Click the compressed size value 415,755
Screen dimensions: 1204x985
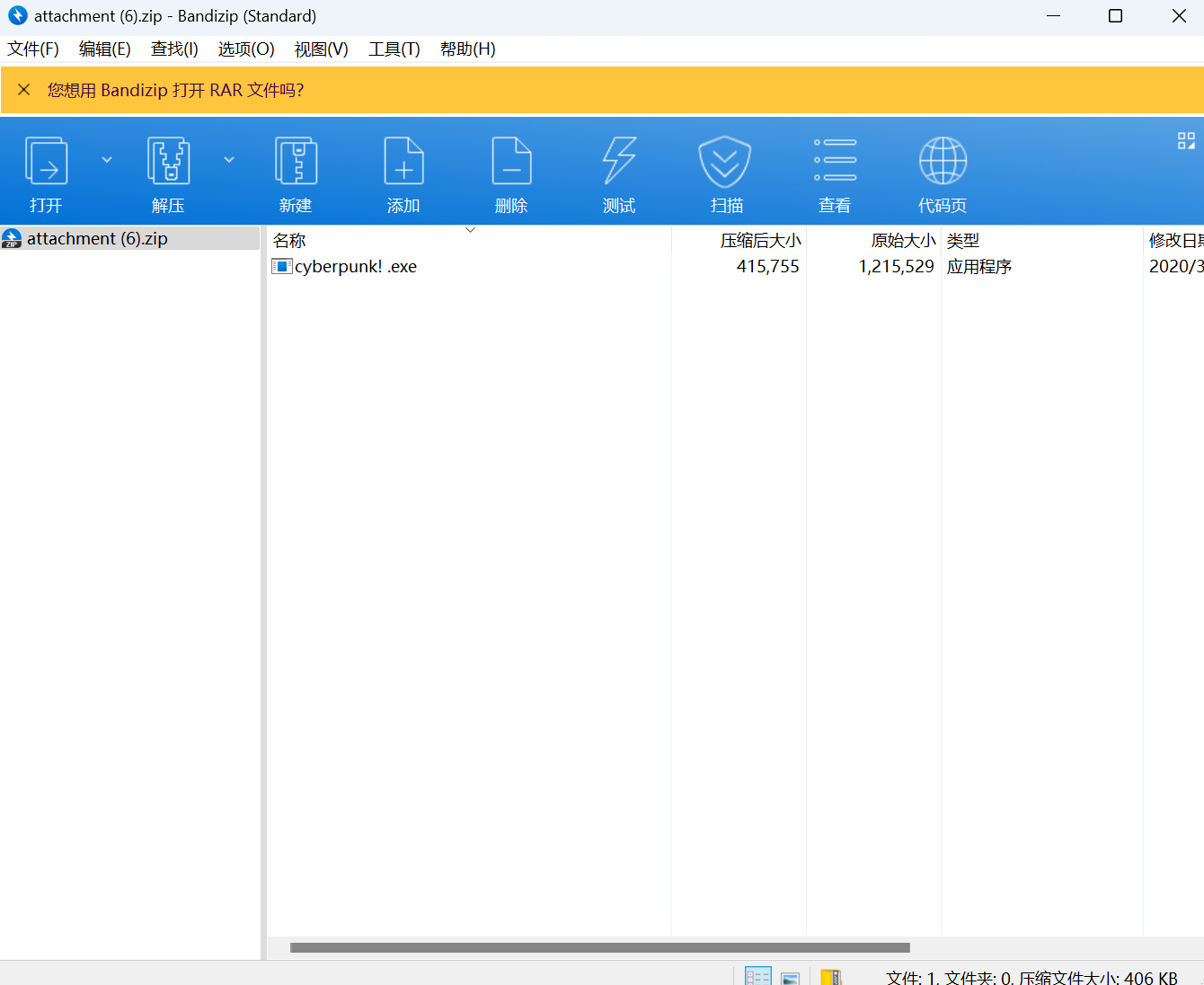click(768, 266)
